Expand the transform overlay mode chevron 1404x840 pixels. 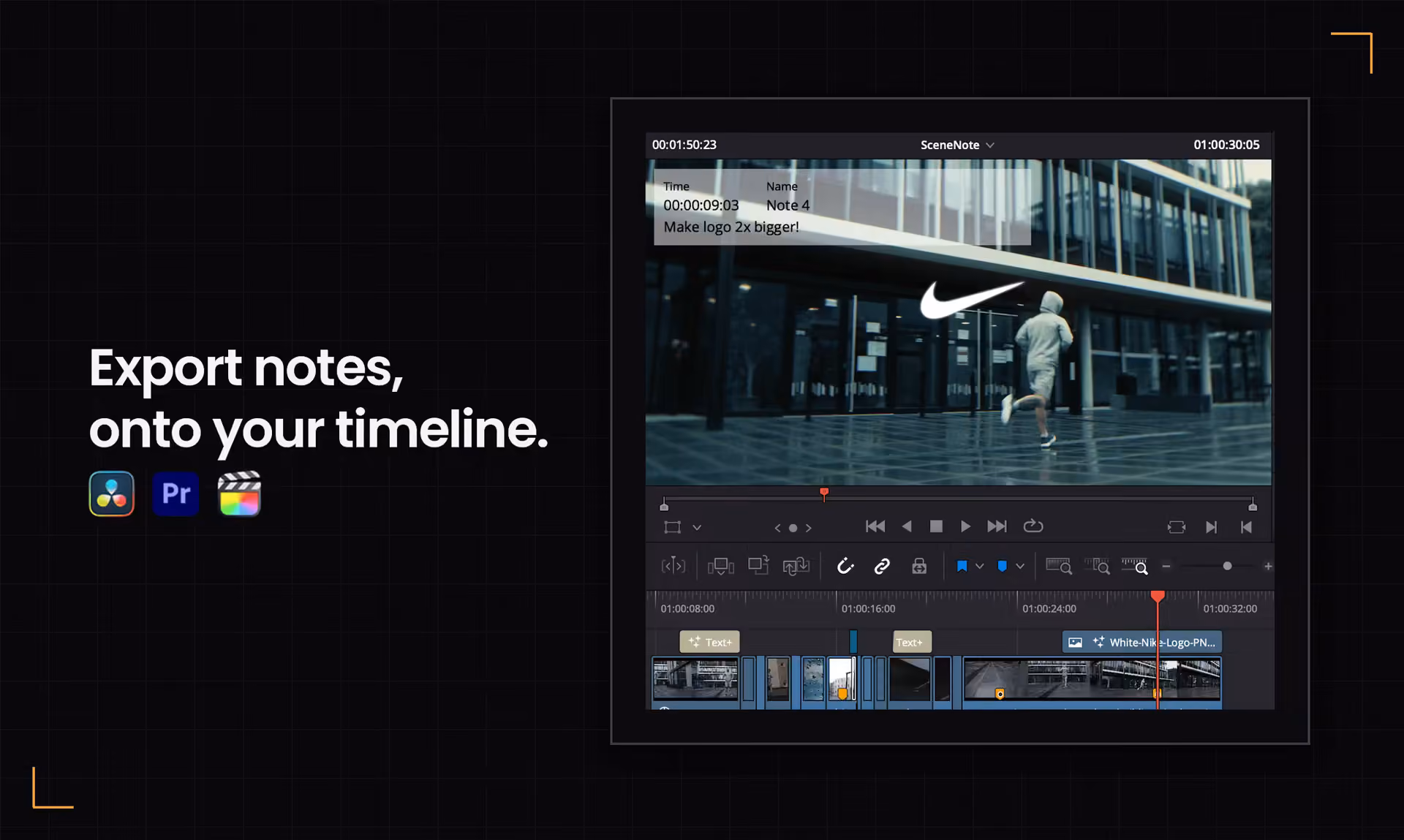click(x=697, y=527)
